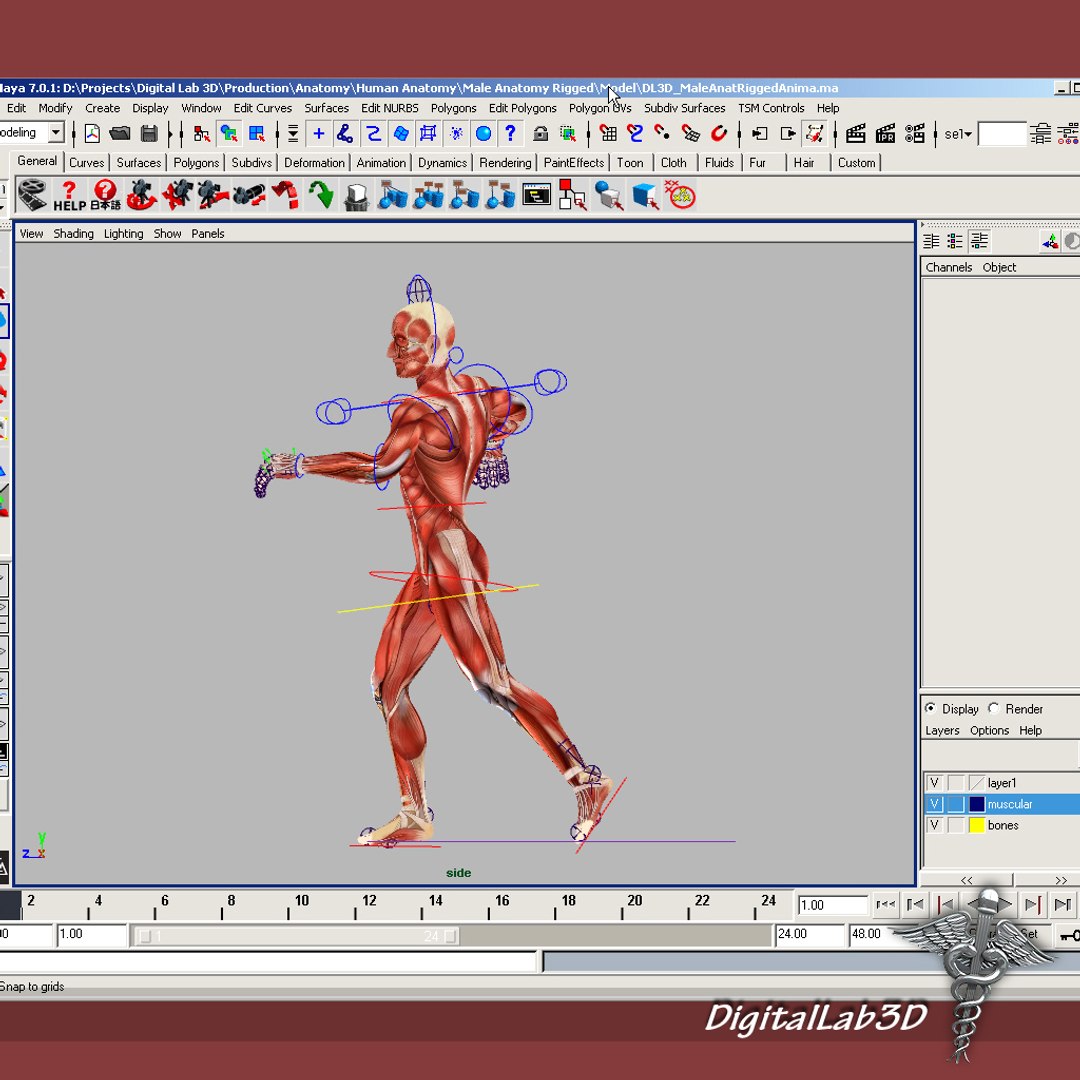This screenshot has width=1080, height=1080.
Task: Toggle the rendering selection mask blue sphere
Action: (484, 134)
